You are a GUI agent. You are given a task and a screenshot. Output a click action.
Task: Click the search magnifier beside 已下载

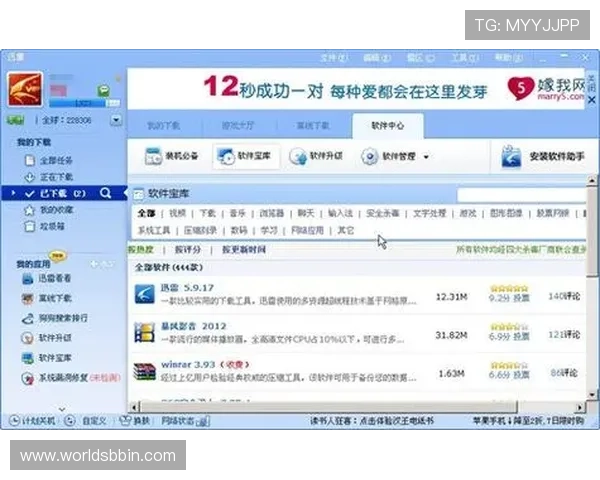tap(106, 193)
